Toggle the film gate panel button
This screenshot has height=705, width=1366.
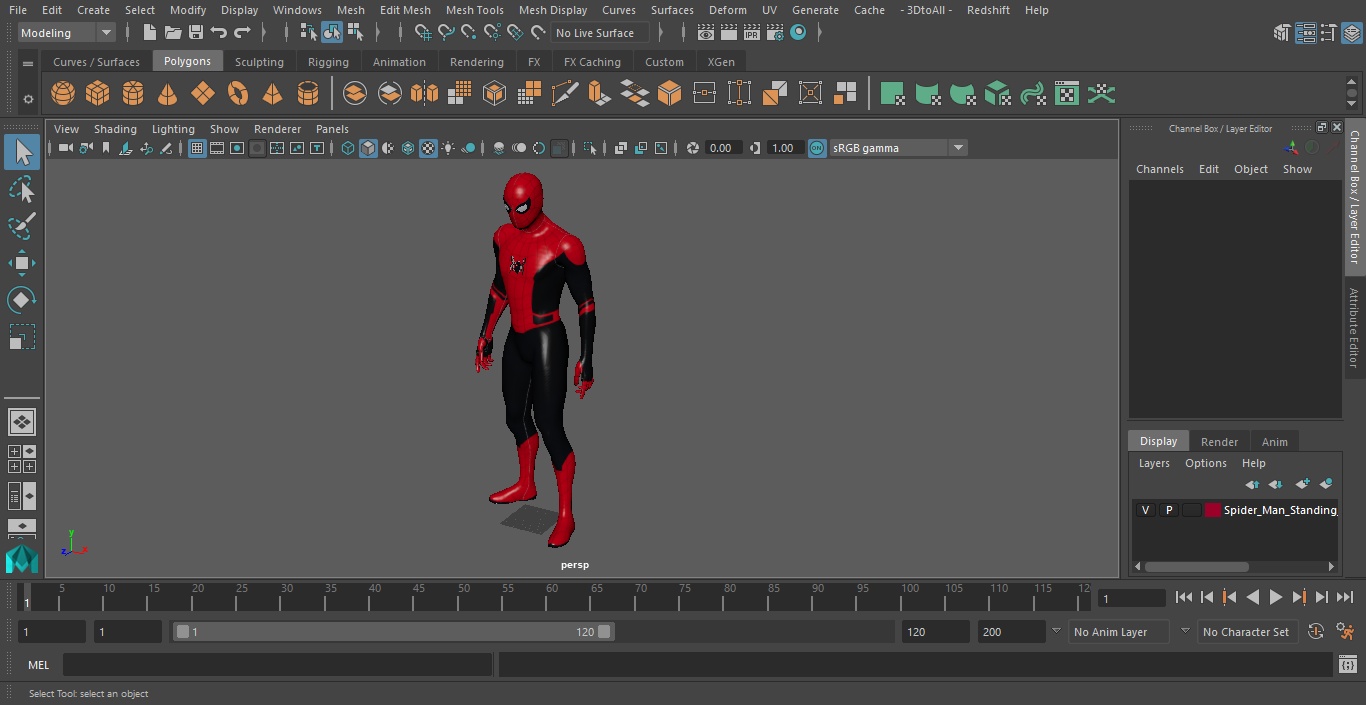click(217, 148)
